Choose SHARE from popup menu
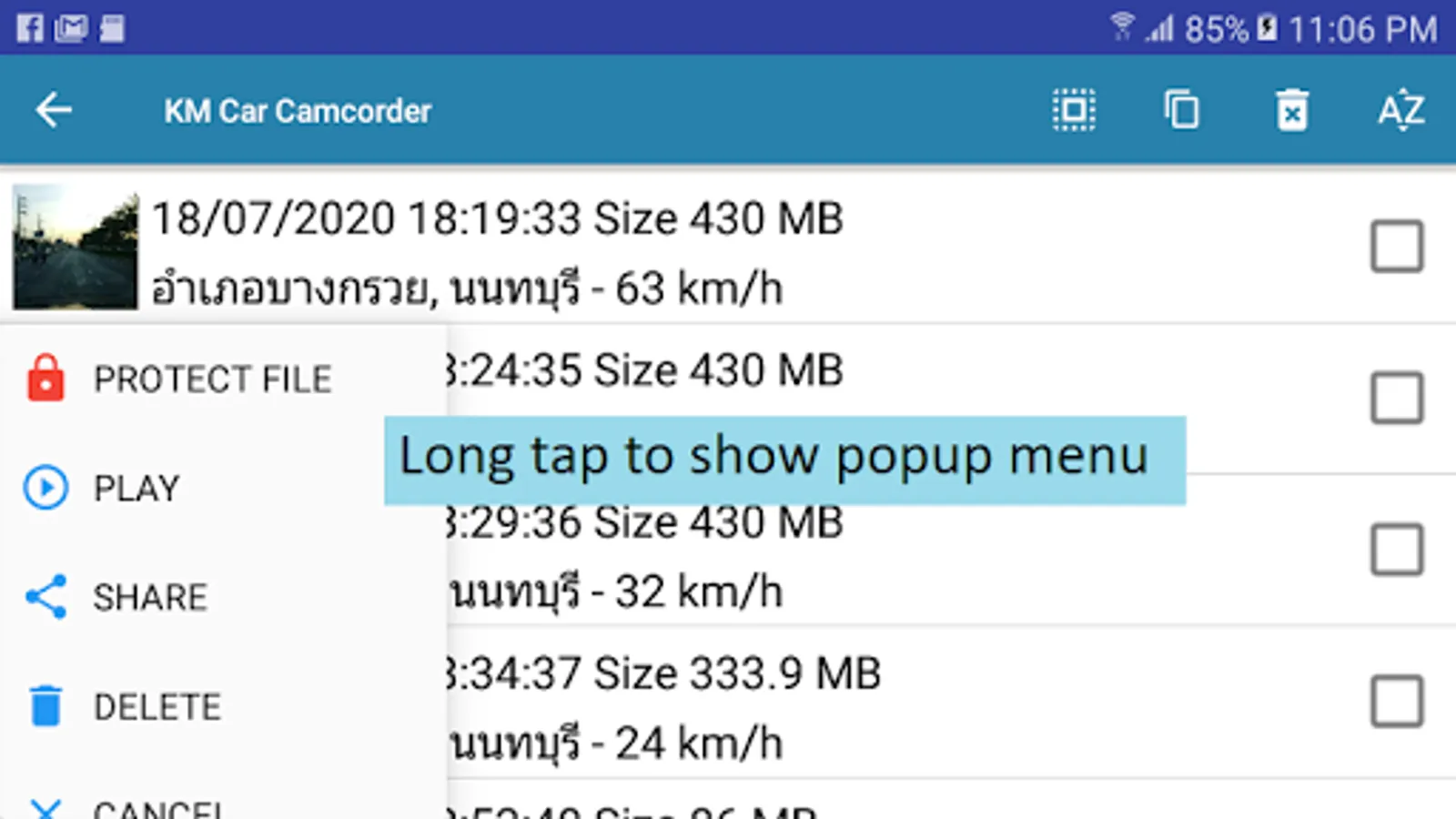 click(223, 597)
